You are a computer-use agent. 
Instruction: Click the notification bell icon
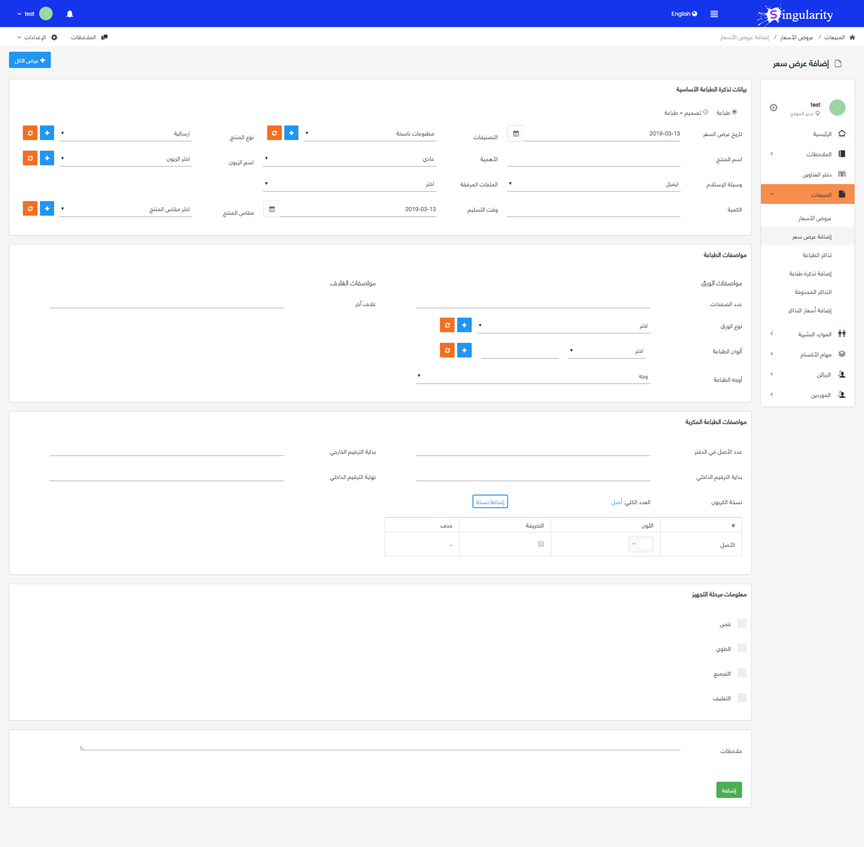pyautogui.click(x=70, y=14)
